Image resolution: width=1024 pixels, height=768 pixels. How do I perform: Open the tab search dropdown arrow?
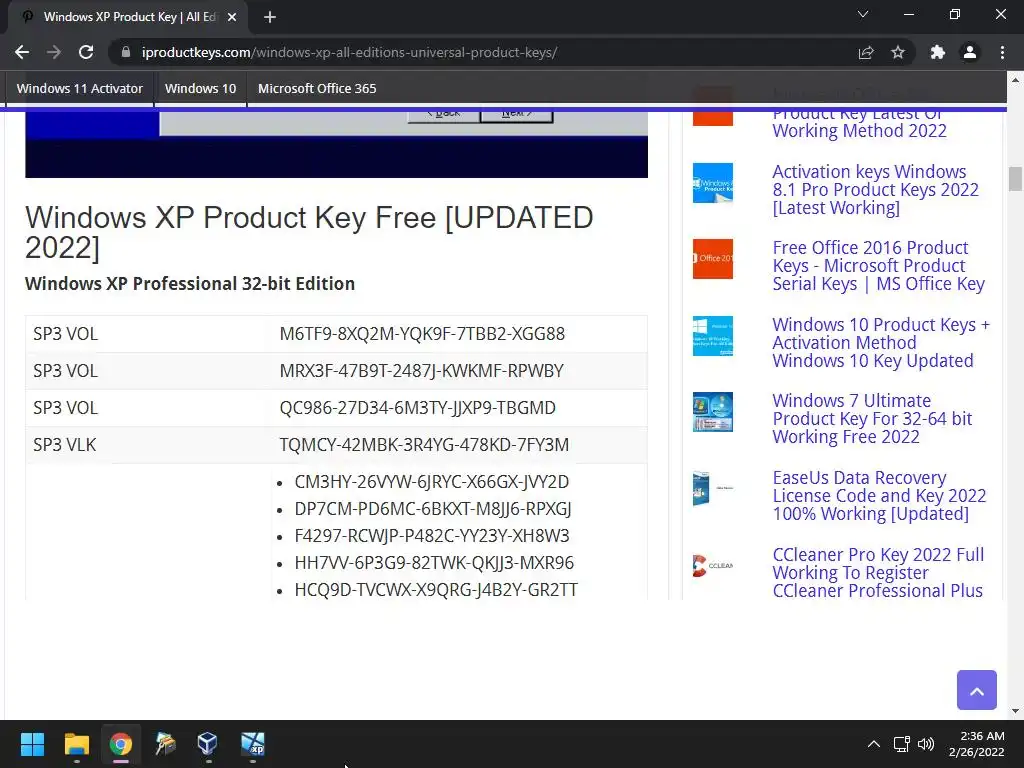(863, 14)
